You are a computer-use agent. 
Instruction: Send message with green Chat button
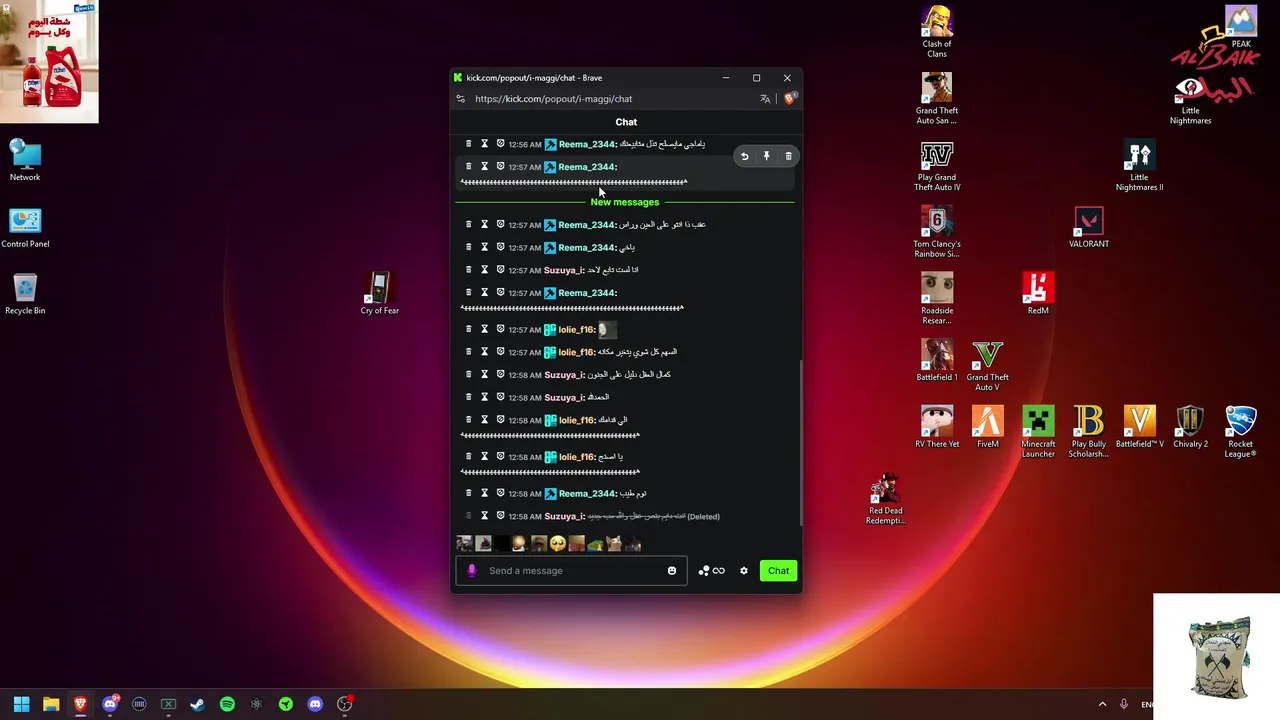click(x=778, y=571)
